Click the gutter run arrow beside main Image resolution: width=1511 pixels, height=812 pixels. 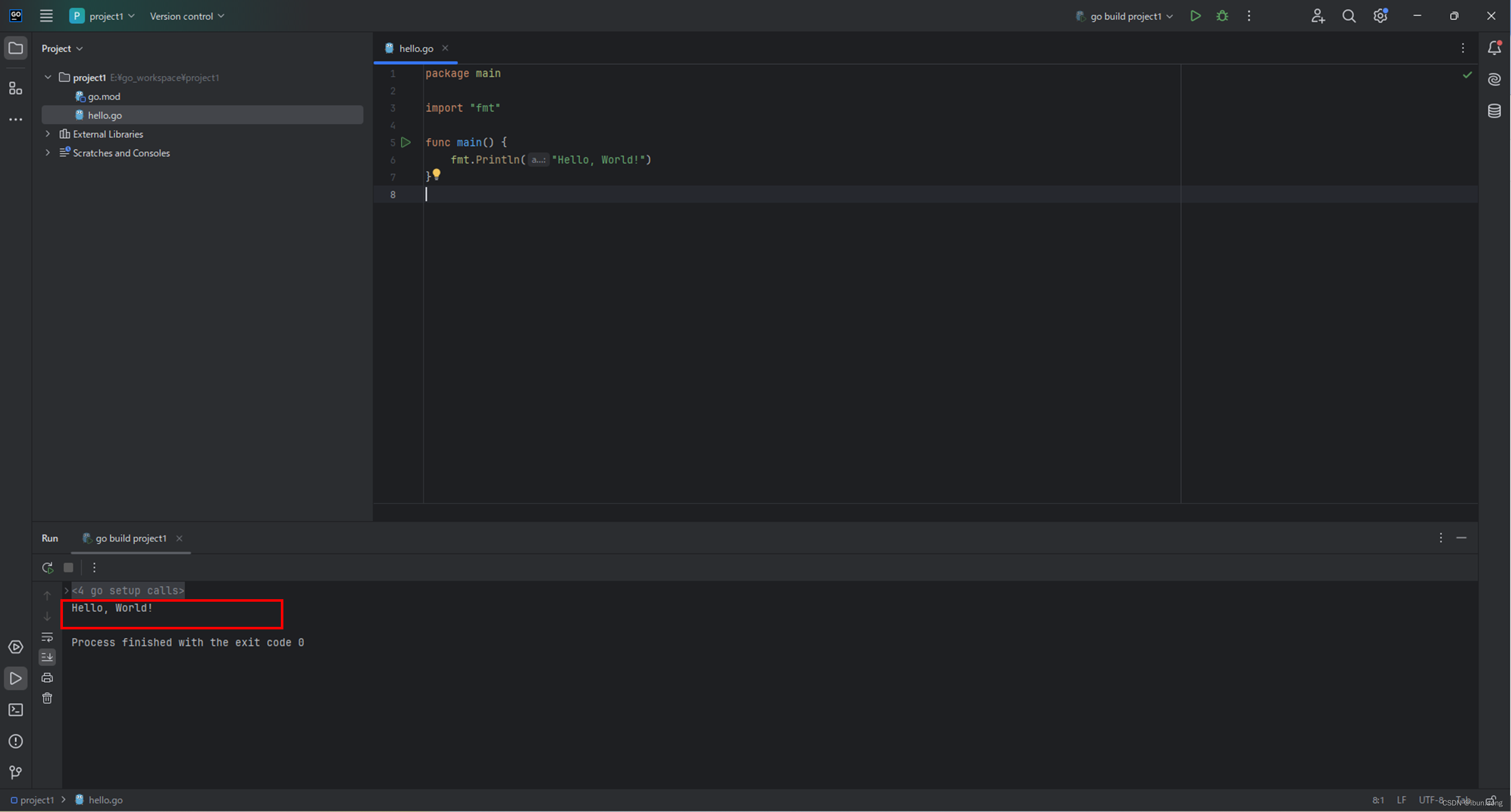[405, 142]
